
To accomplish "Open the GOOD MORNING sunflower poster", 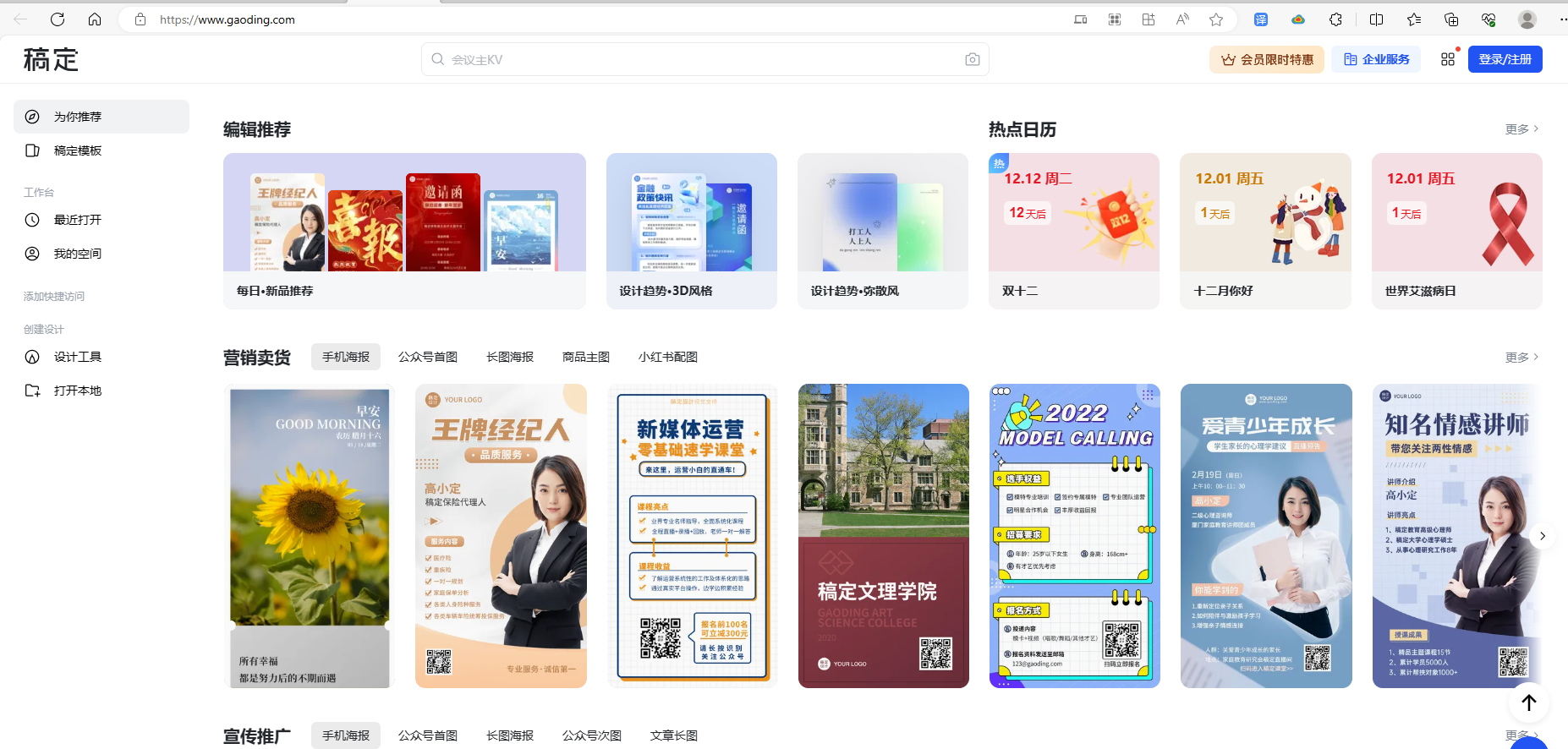I will click(310, 536).
